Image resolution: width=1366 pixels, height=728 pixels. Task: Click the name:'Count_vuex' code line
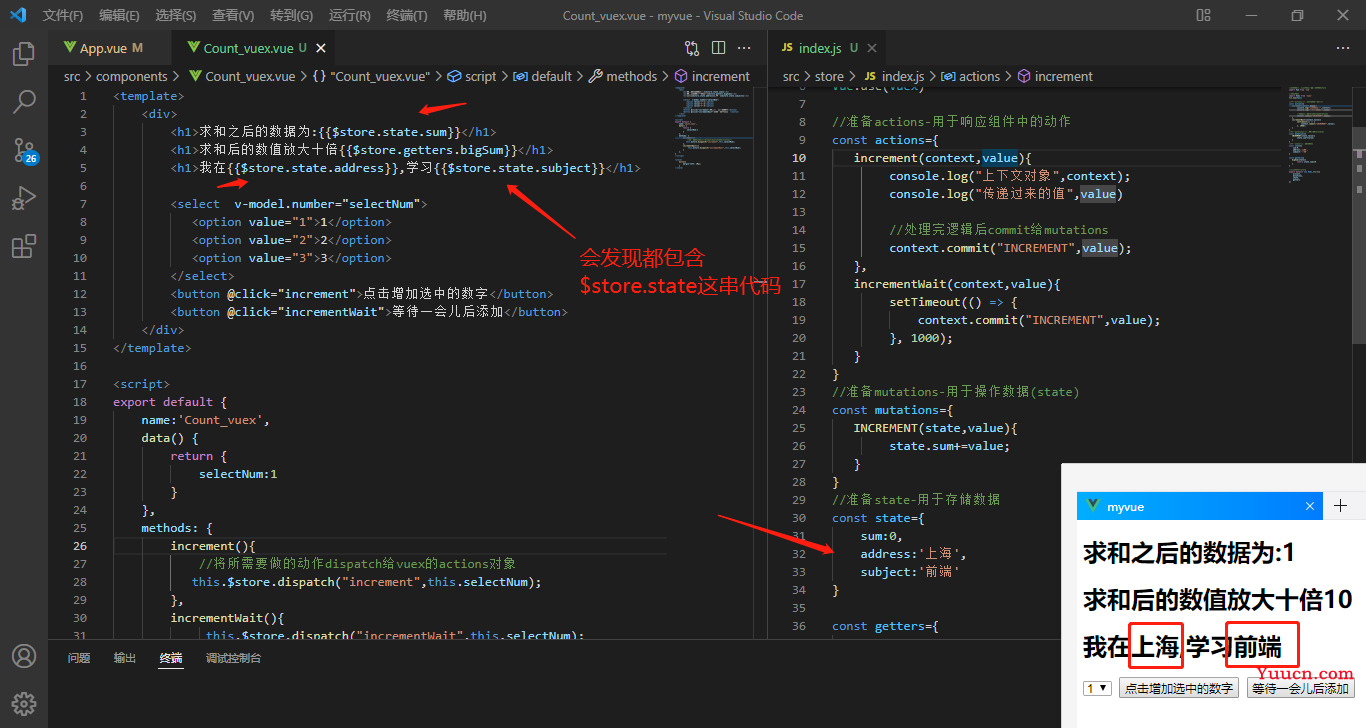pyautogui.click(x=205, y=420)
